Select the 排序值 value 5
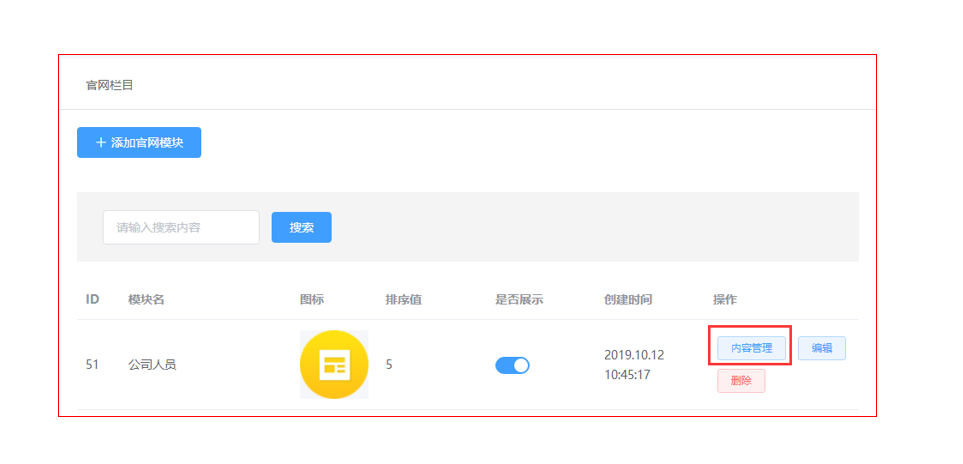 coord(389,365)
